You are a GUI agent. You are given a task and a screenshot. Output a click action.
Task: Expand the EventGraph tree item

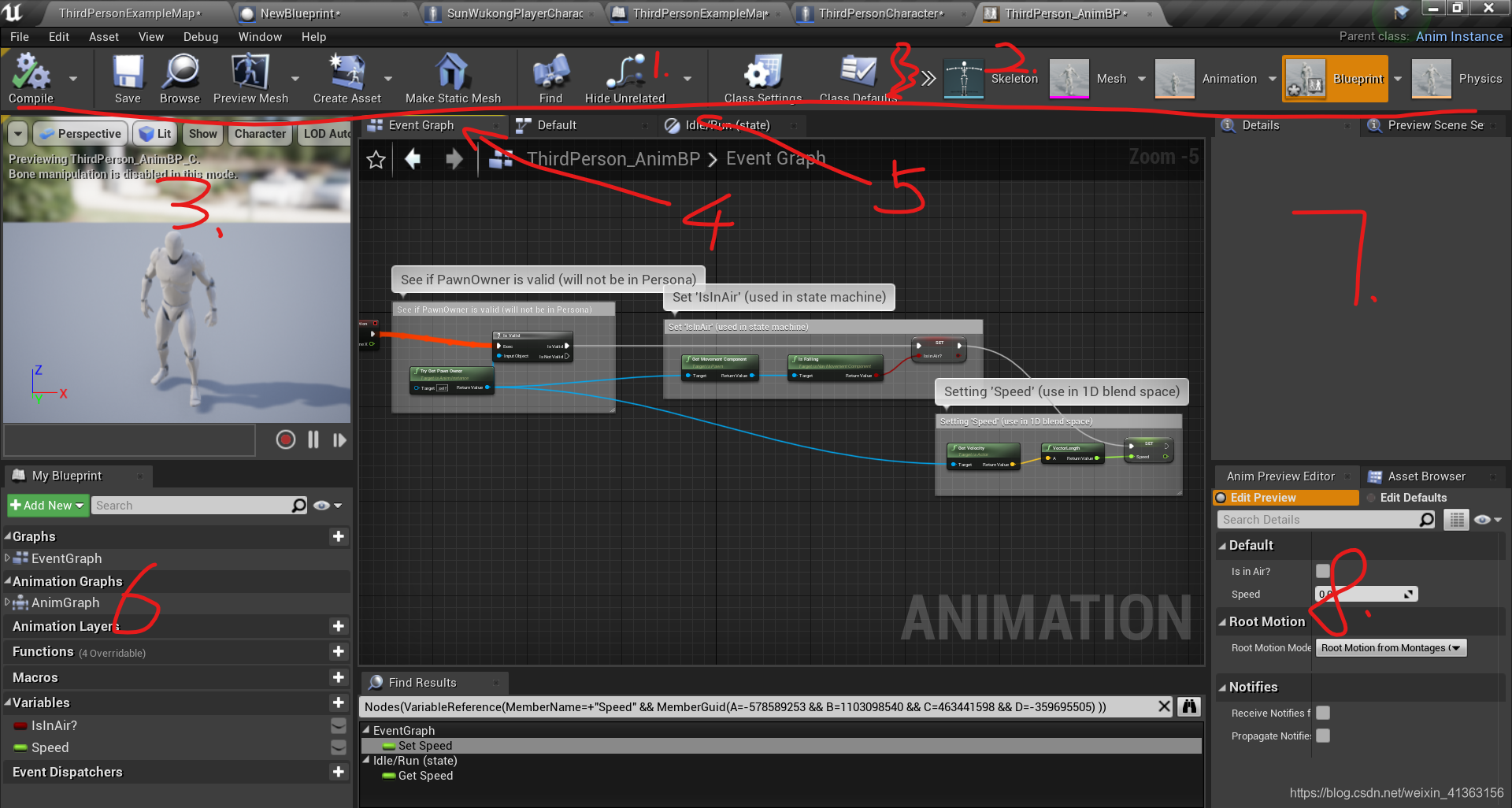coord(8,558)
